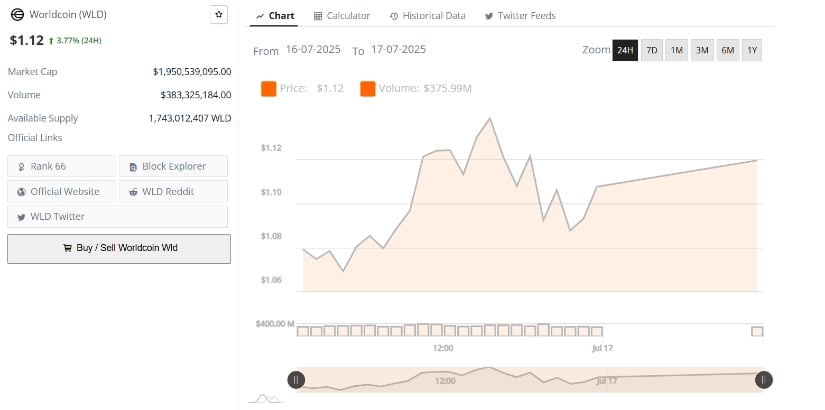Toggle the Volume series in the legend

click(x=416, y=88)
